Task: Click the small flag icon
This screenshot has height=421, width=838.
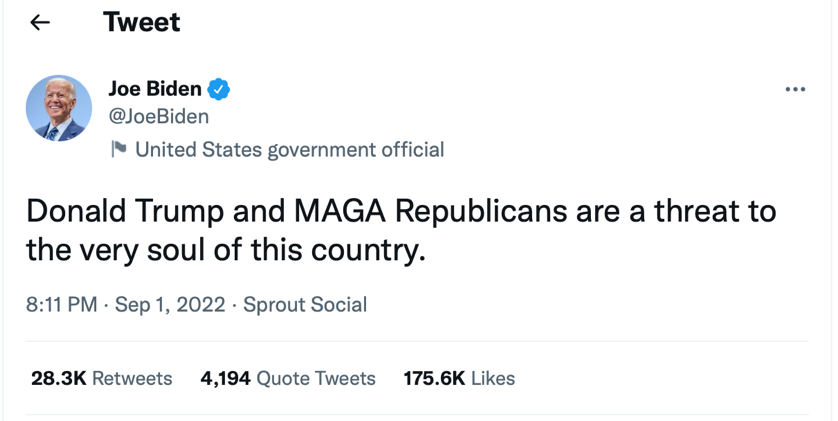Action: point(118,150)
